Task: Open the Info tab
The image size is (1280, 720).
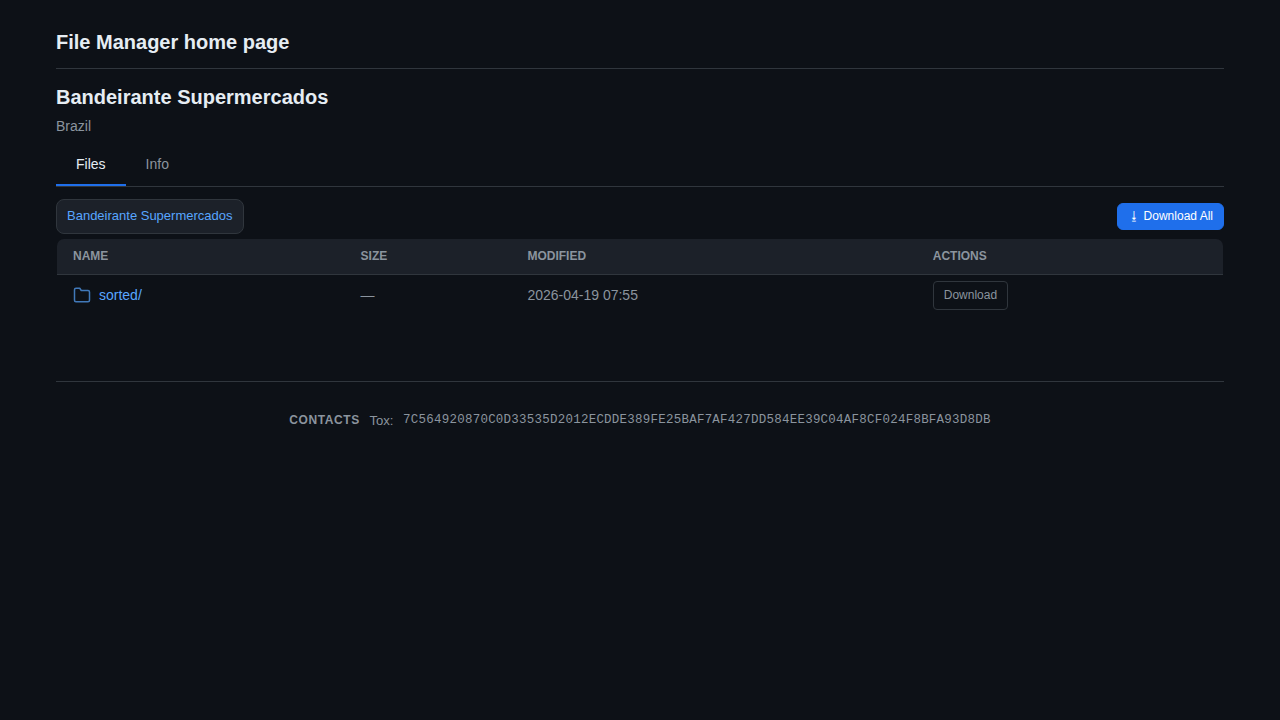Action: 157,164
